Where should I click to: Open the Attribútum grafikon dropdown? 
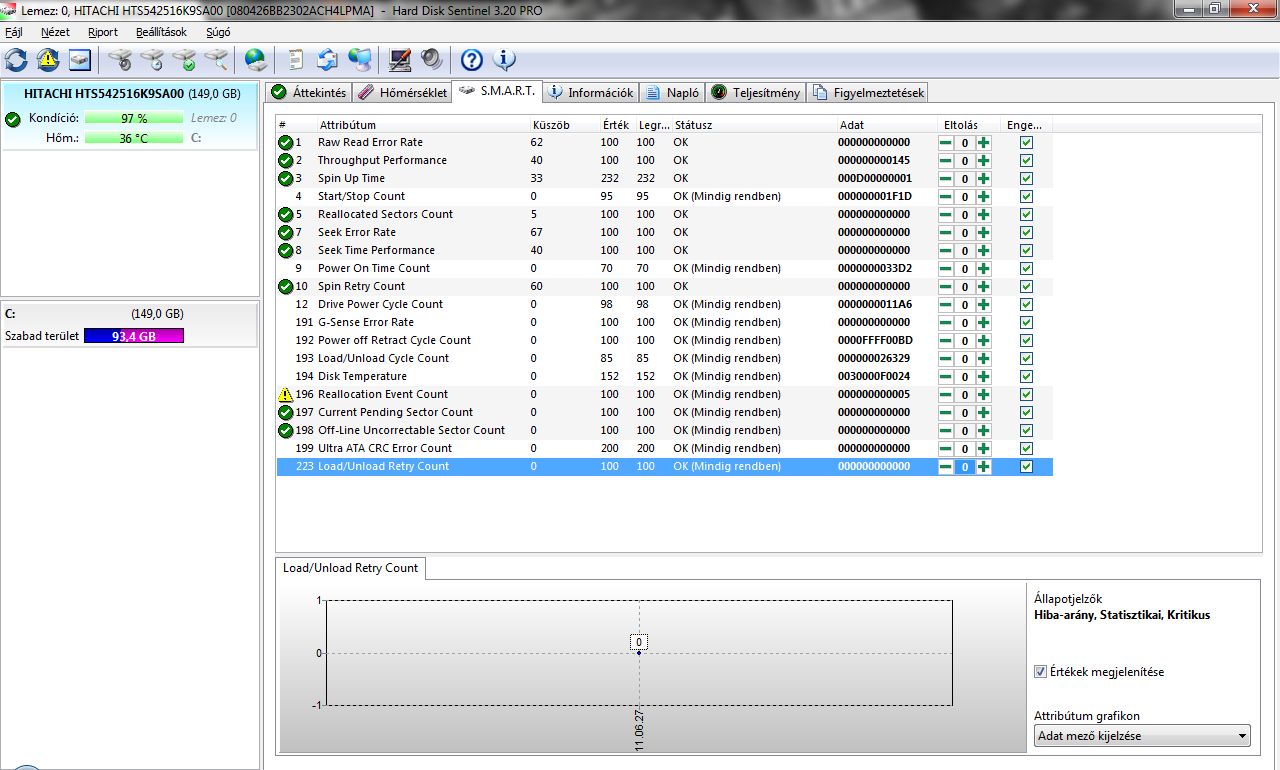[x=1142, y=736]
